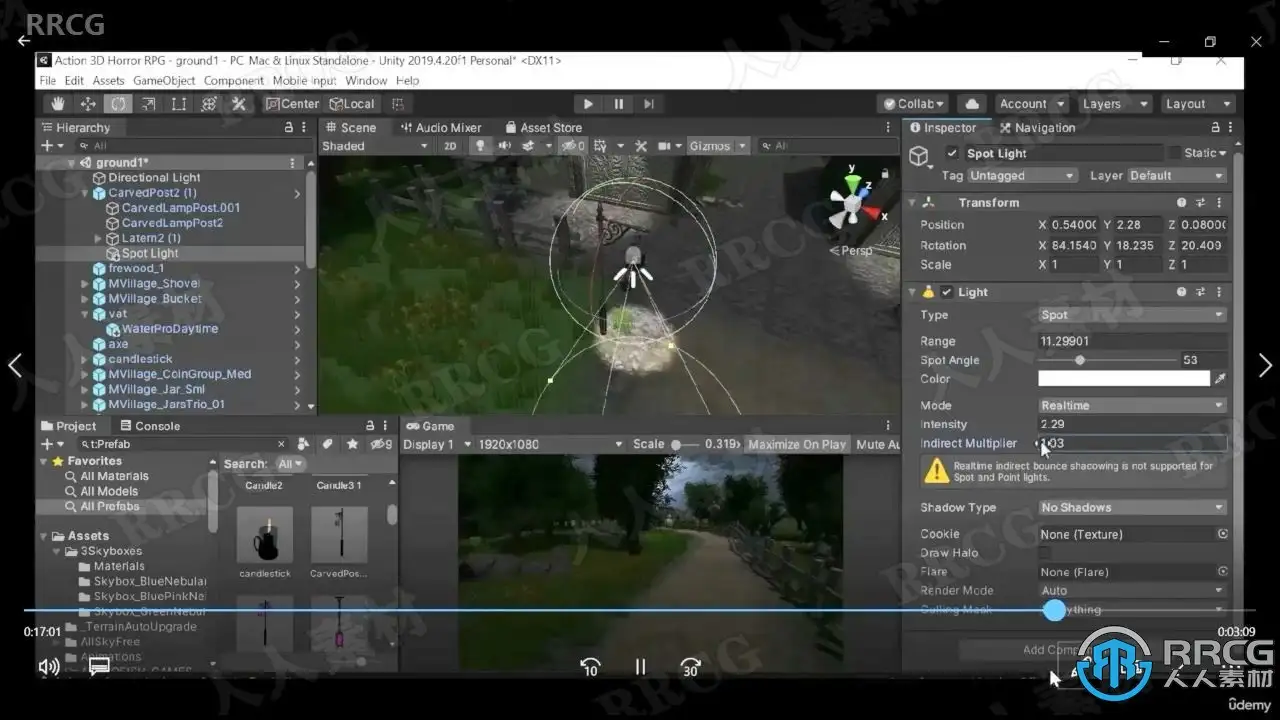The image size is (1280, 720).
Task: Open the light Color swatch
Action: [1124, 379]
